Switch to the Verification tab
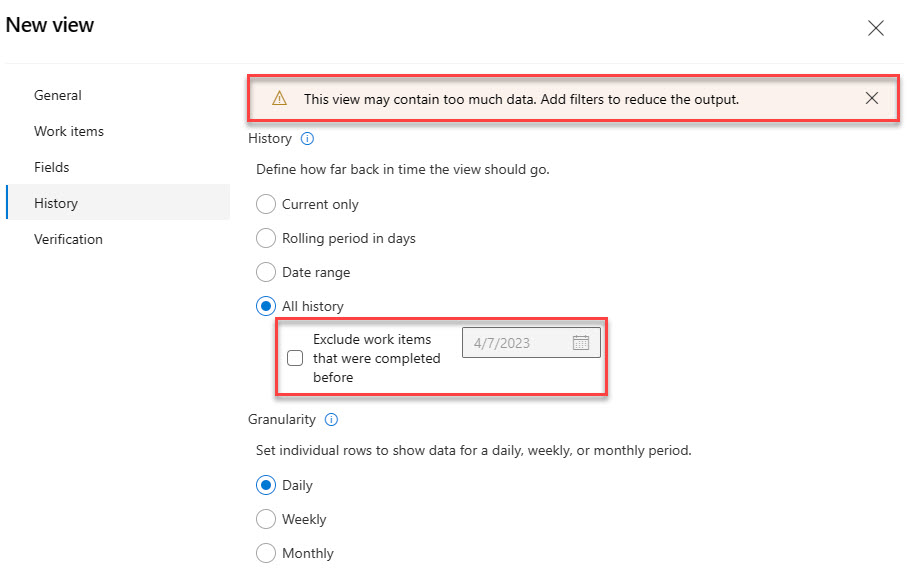This screenshot has width=910, height=580. (x=68, y=239)
